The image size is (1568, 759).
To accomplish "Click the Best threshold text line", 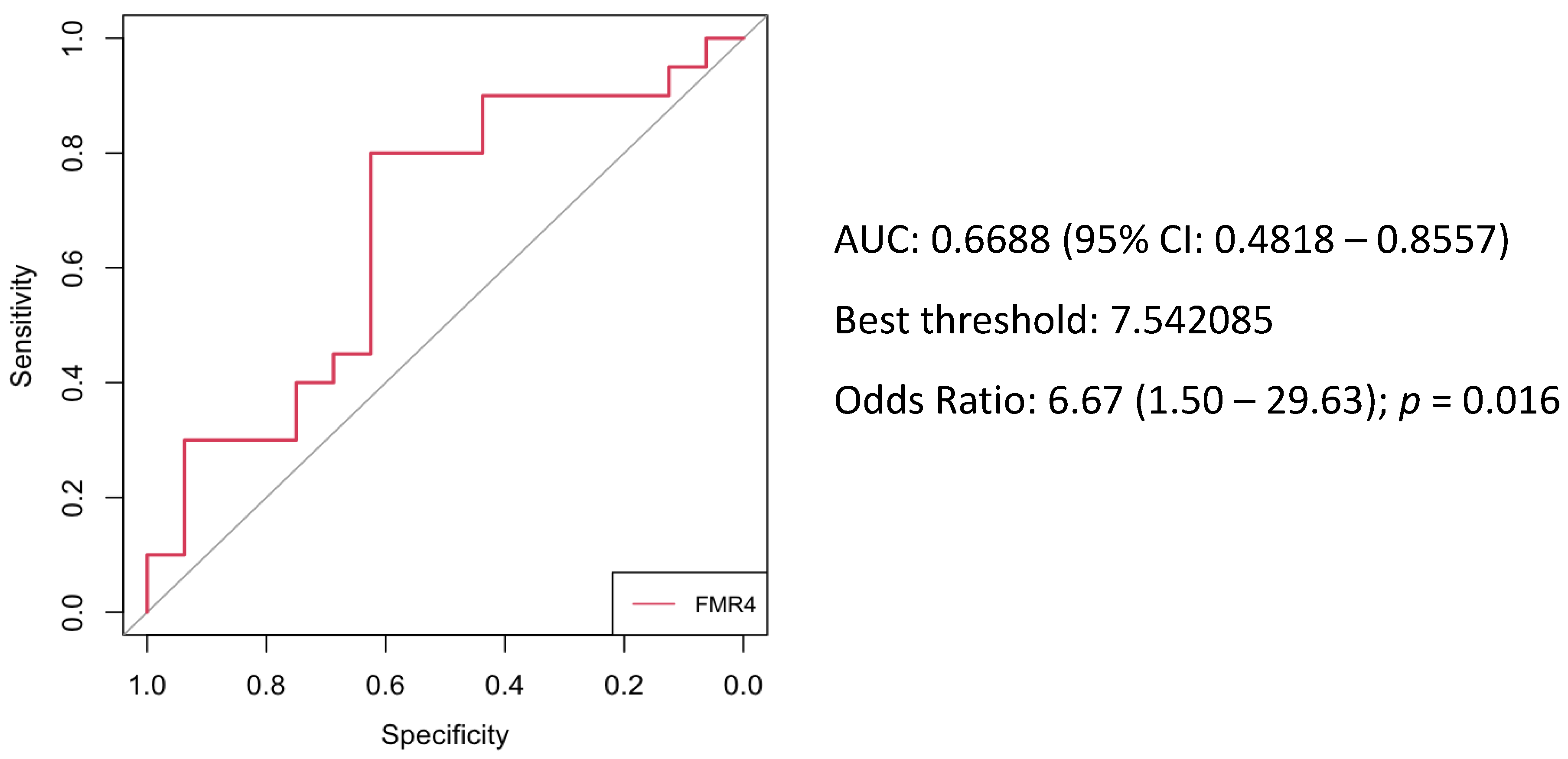I will pyautogui.click(x=1053, y=320).
